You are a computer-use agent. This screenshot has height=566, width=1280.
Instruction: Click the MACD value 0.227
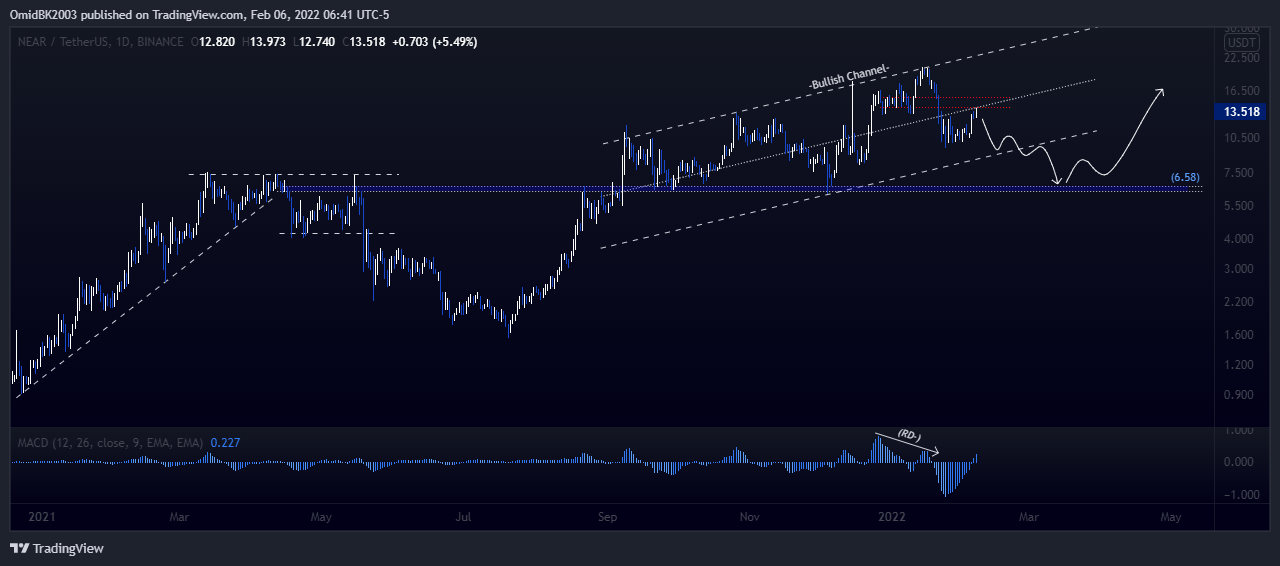click(x=225, y=442)
